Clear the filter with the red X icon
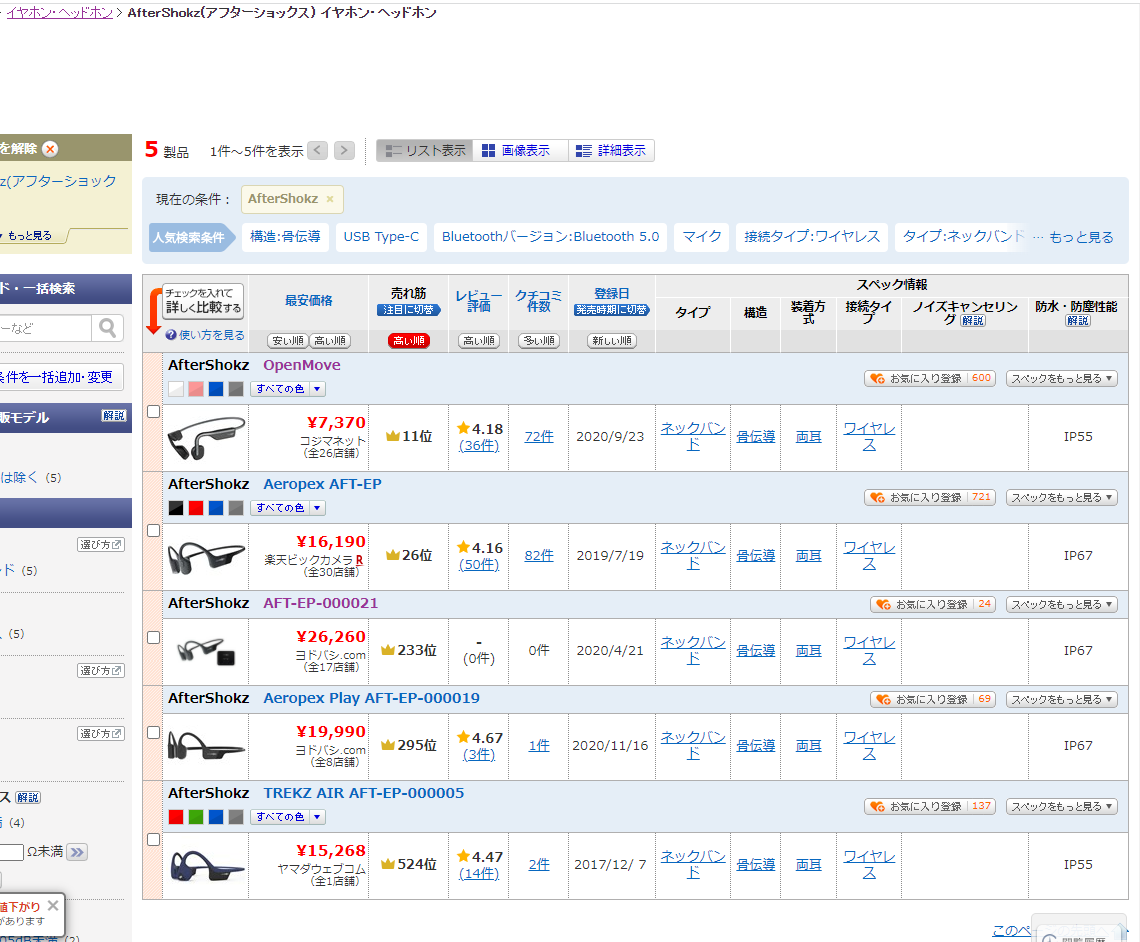The image size is (1140, 942). coord(50,149)
